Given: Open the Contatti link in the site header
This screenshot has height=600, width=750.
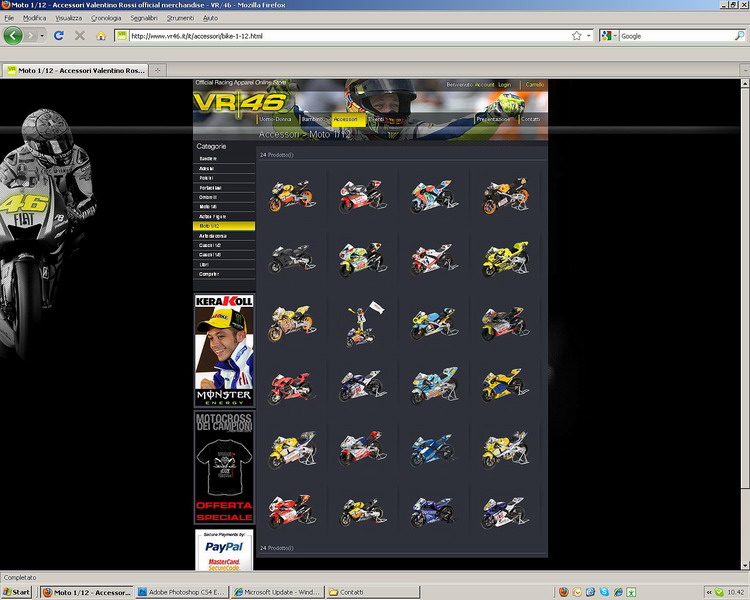Looking at the screenshot, I should click(x=530, y=119).
